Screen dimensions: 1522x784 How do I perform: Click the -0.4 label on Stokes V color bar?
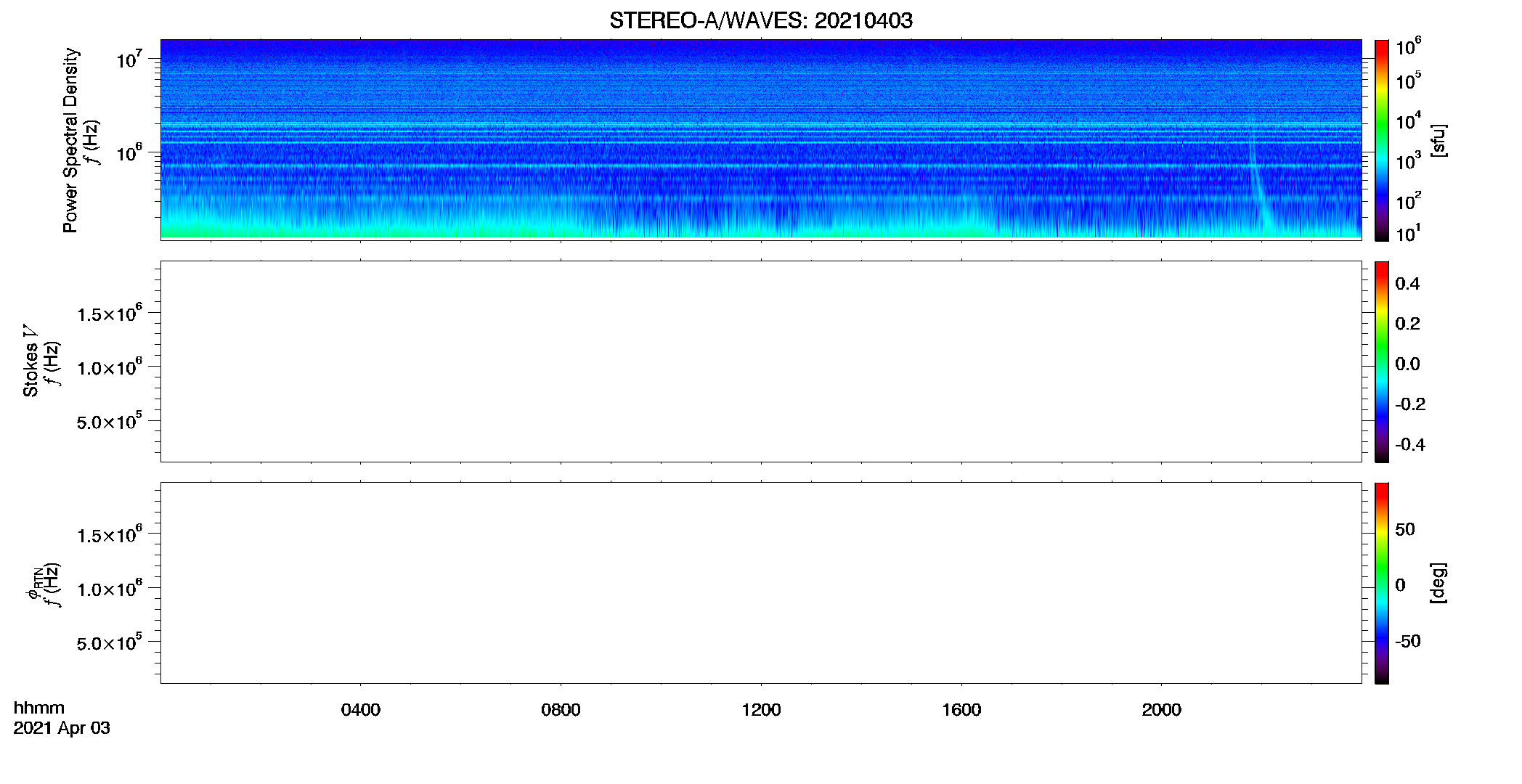coord(1410,445)
